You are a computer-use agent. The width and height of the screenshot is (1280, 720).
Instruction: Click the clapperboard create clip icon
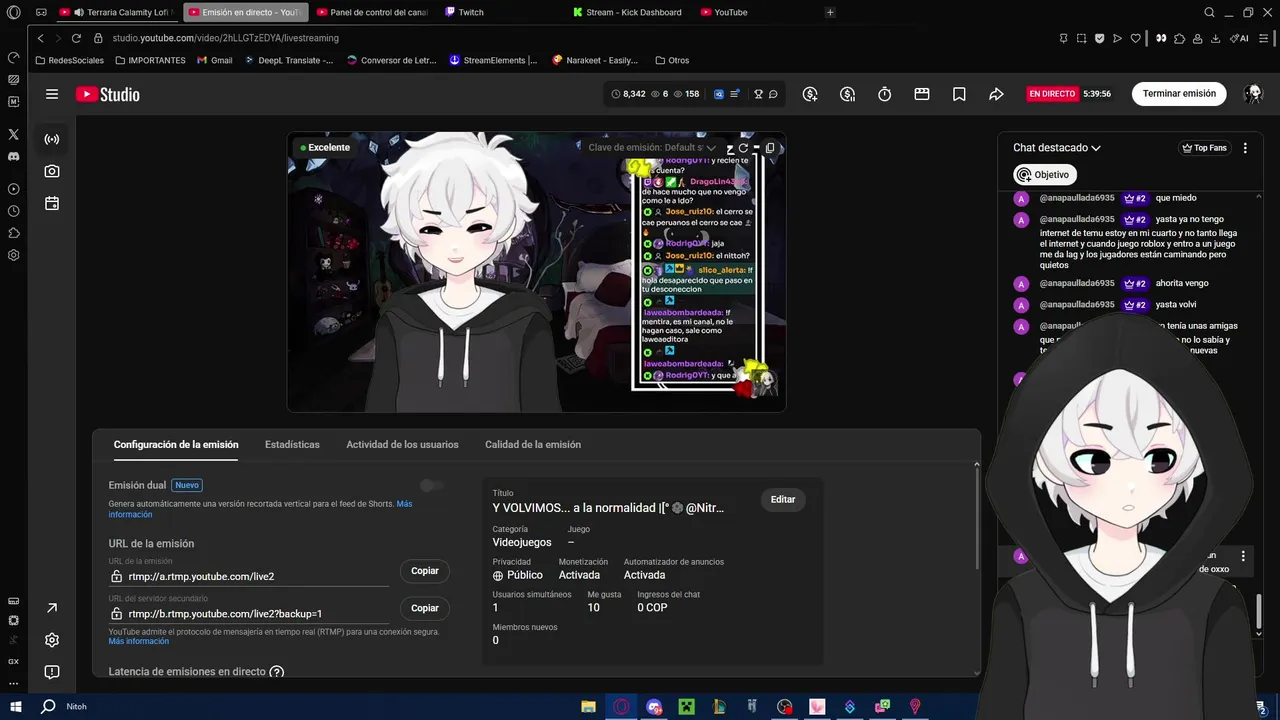pyautogui.click(x=922, y=94)
